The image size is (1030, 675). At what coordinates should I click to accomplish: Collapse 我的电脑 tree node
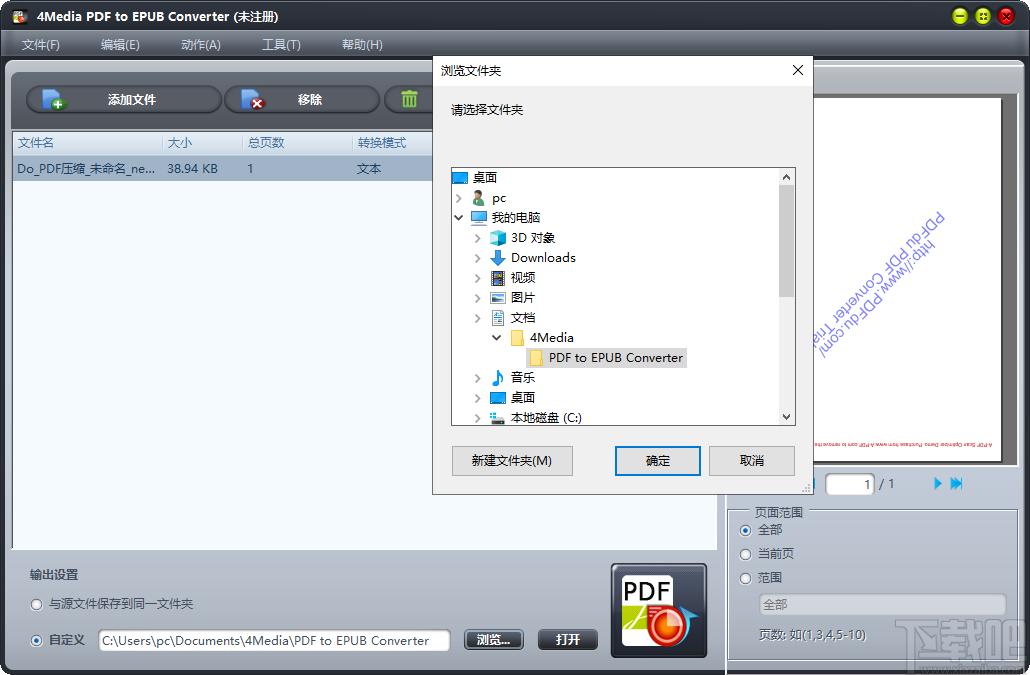pyautogui.click(x=459, y=217)
